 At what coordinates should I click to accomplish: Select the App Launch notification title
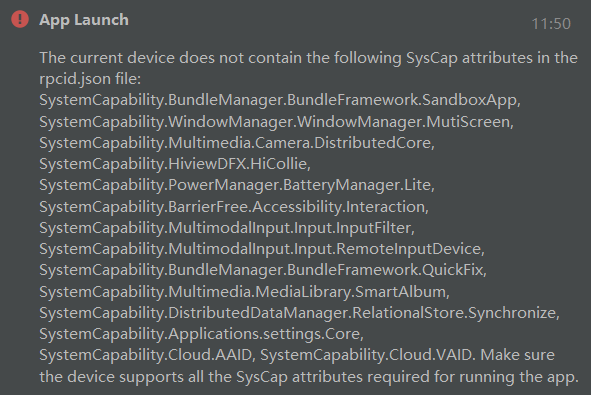pos(84,20)
